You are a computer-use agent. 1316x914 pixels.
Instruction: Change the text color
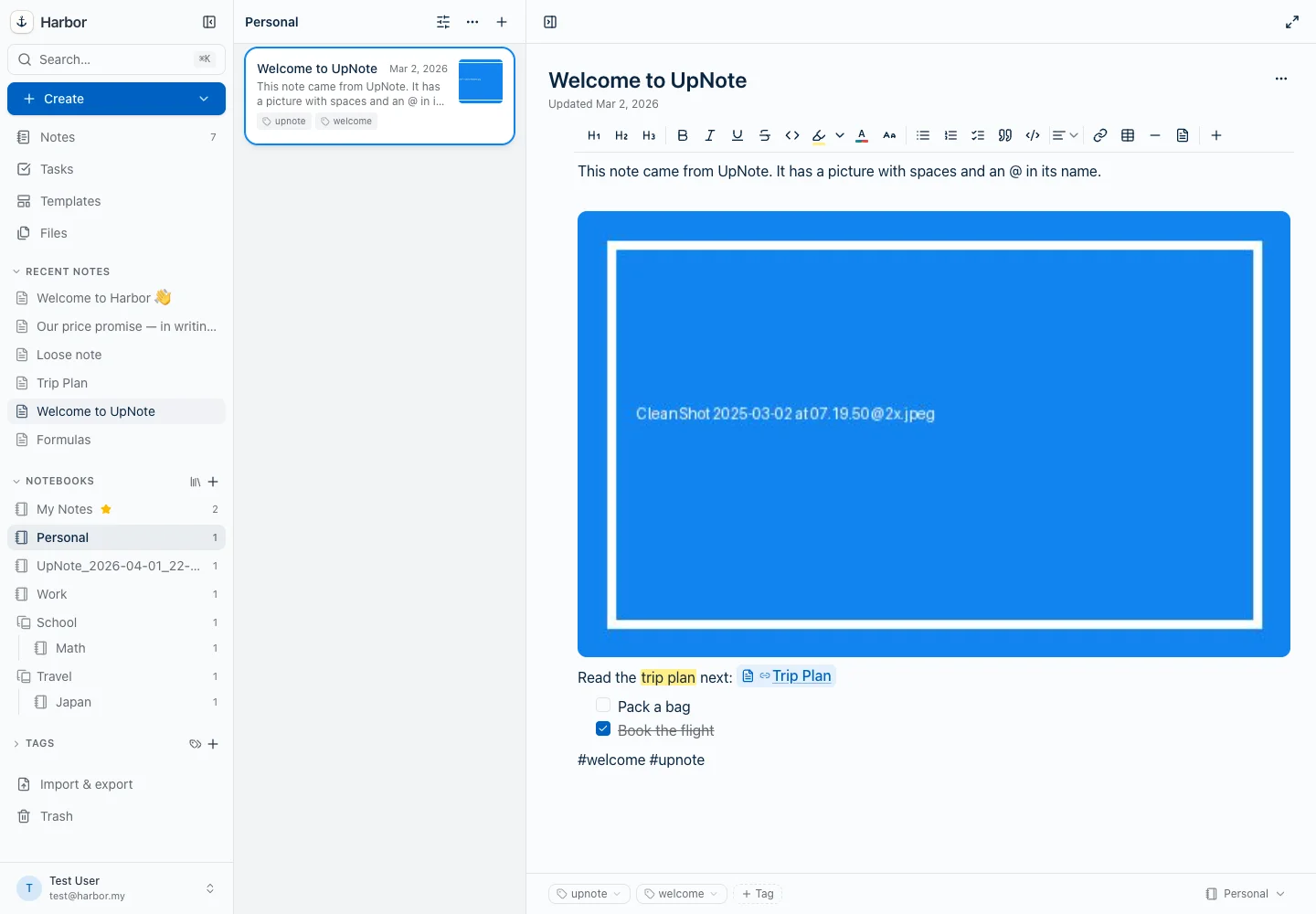point(862,135)
